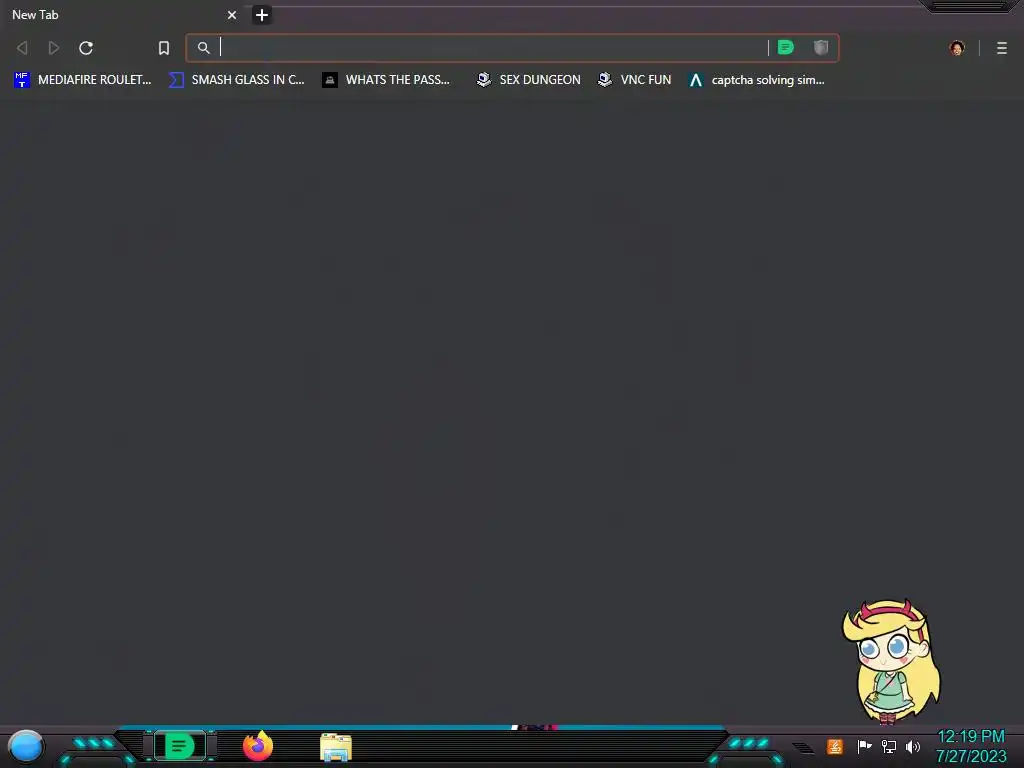
Task: Go forward with the forward arrow
Action: pyautogui.click(x=54, y=48)
